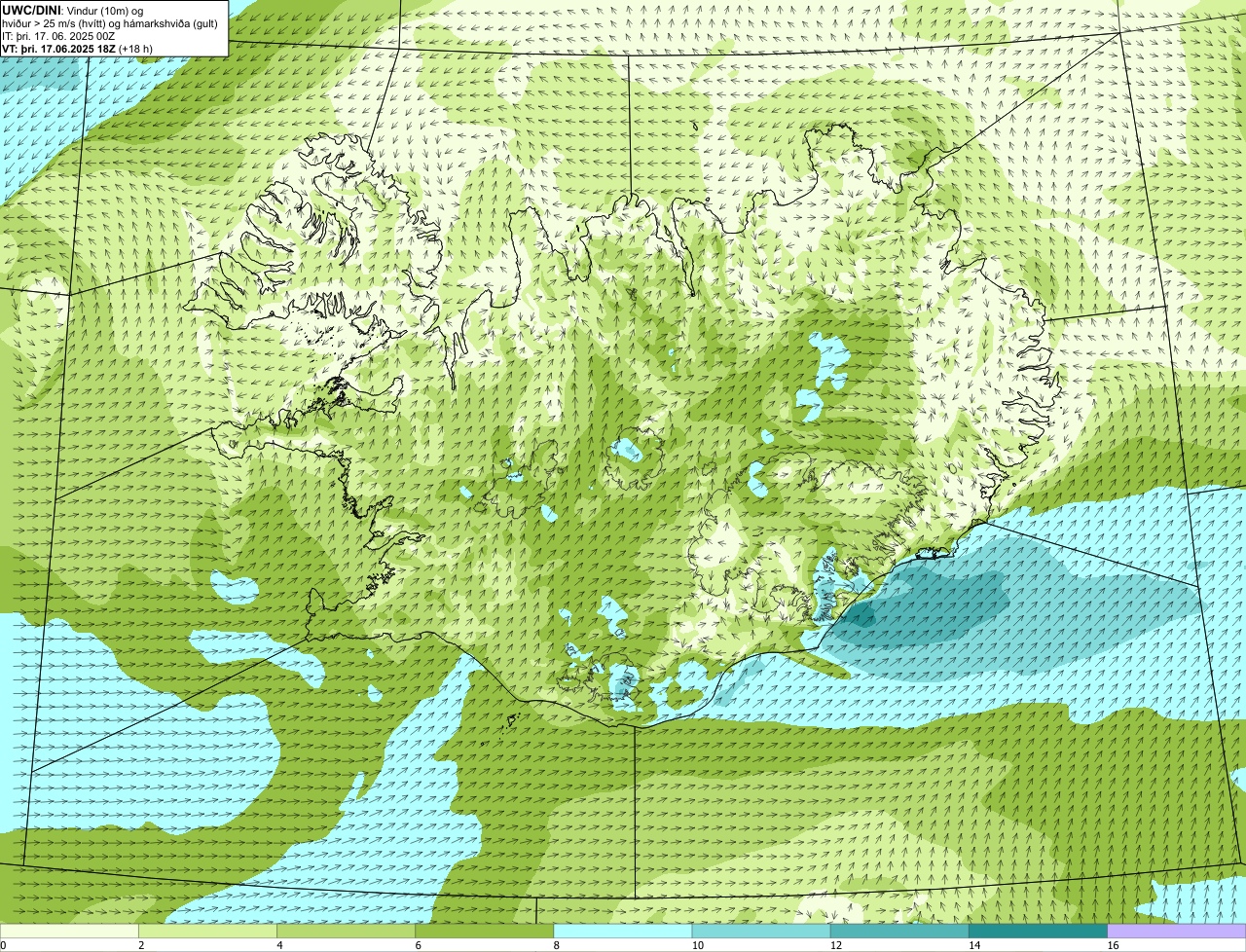Click the legend scale label '2'

[x=142, y=945]
